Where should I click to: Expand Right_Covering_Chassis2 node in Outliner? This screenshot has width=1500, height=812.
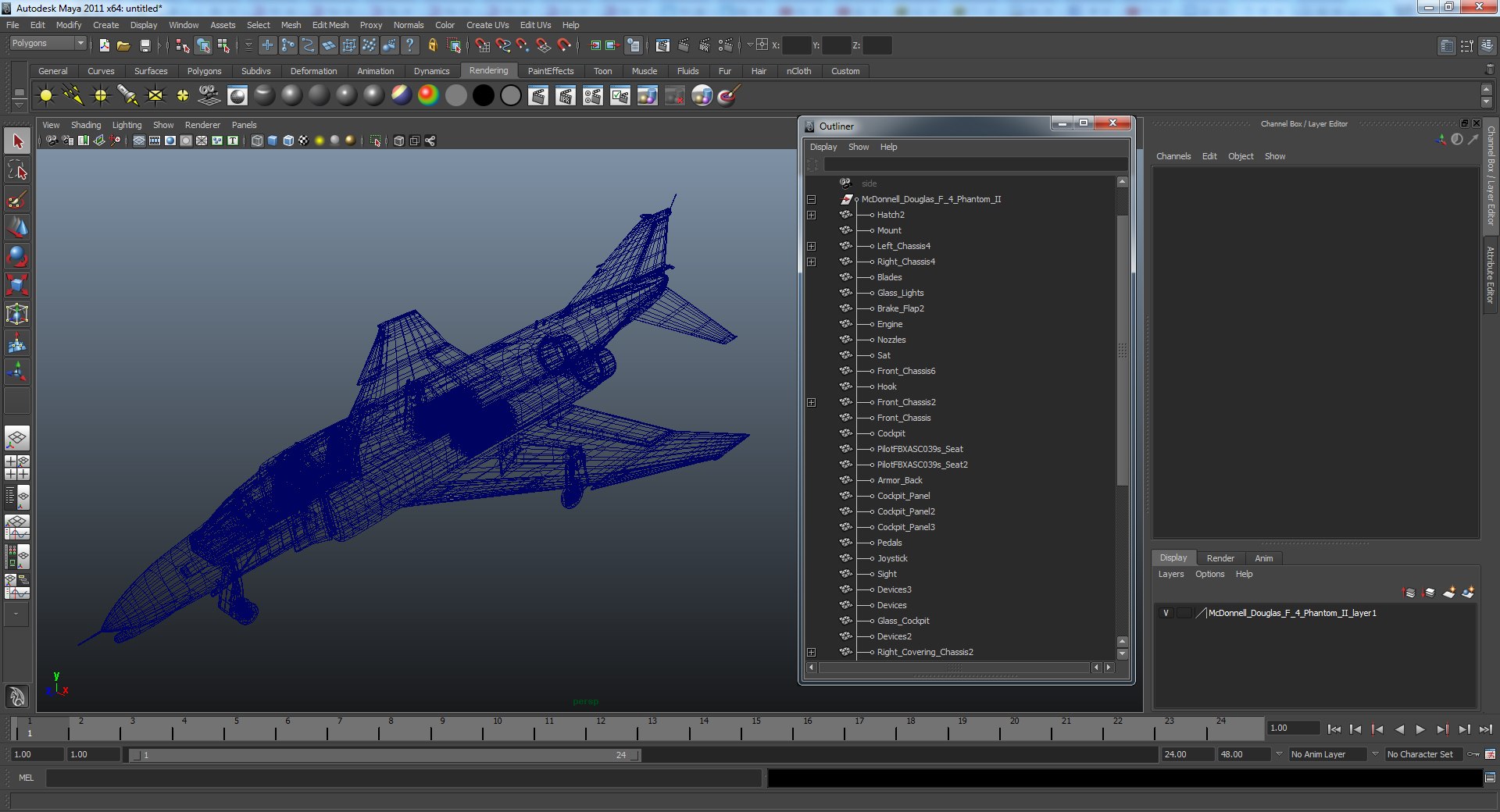tap(811, 652)
